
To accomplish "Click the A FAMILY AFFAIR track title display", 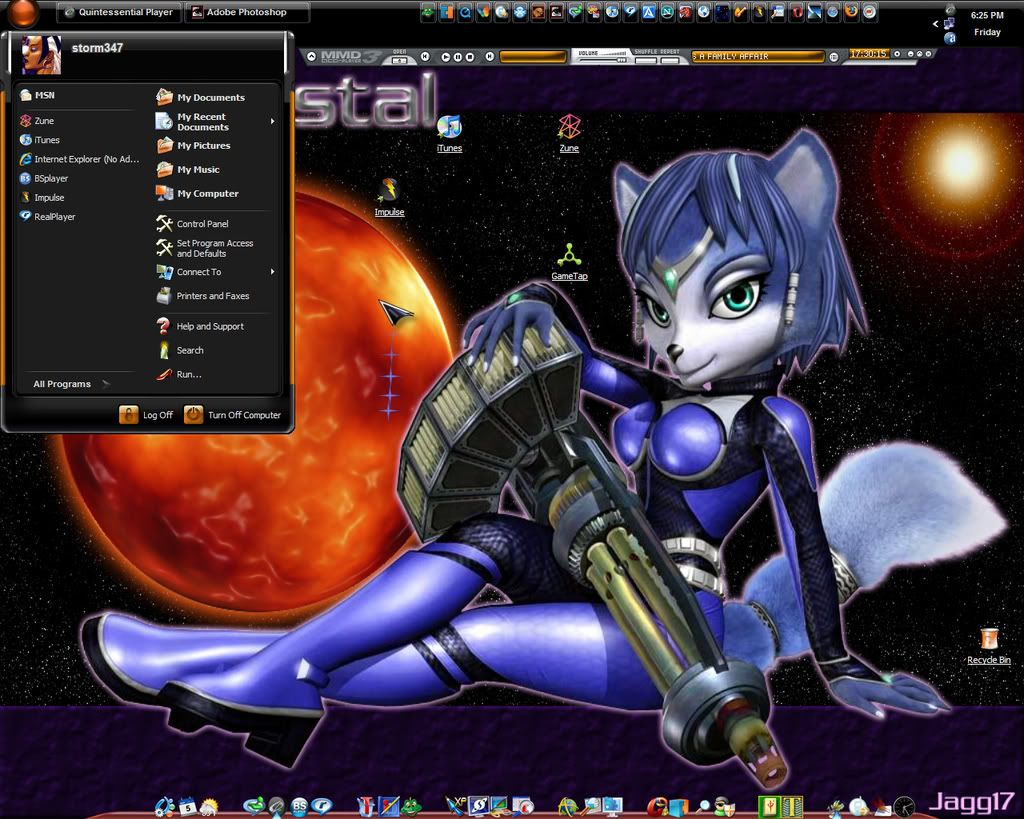I will [x=758, y=56].
